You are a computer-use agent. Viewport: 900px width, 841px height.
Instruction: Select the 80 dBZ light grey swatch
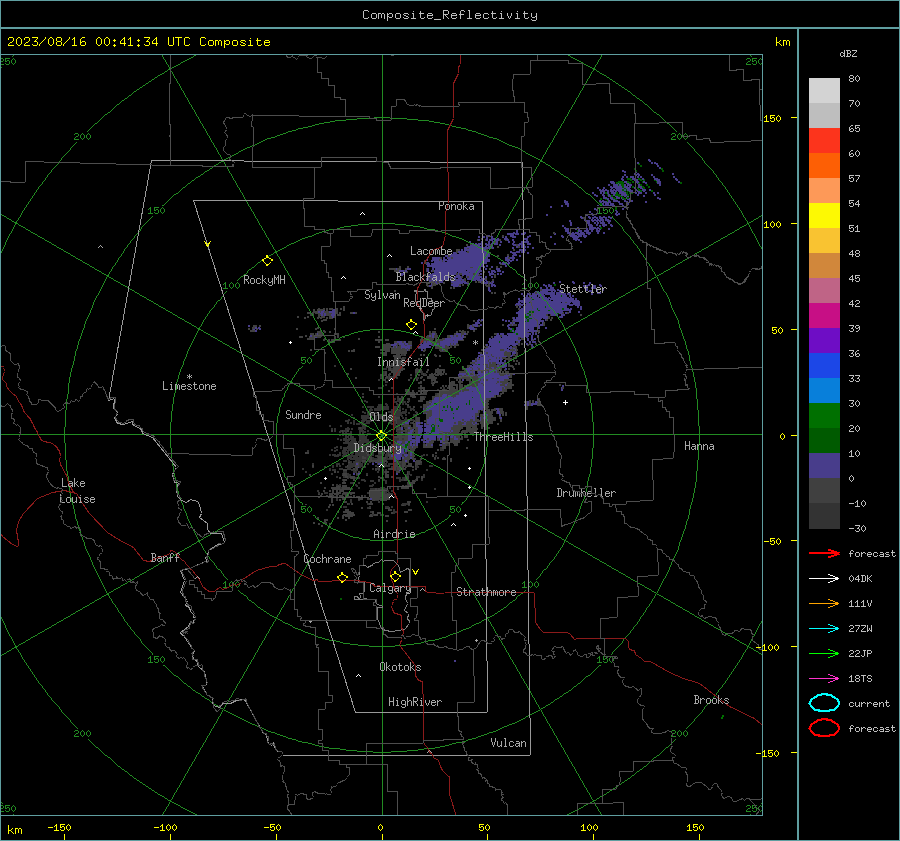[824, 90]
